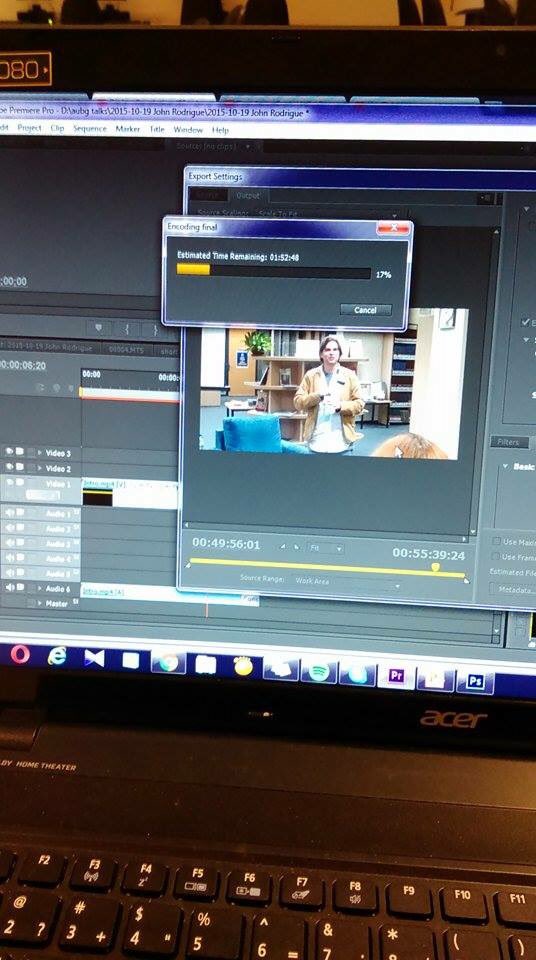Mute Audio 4 track speaker icon
The width and height of the screenshot is (536, 960).
[x=10, y=558]
